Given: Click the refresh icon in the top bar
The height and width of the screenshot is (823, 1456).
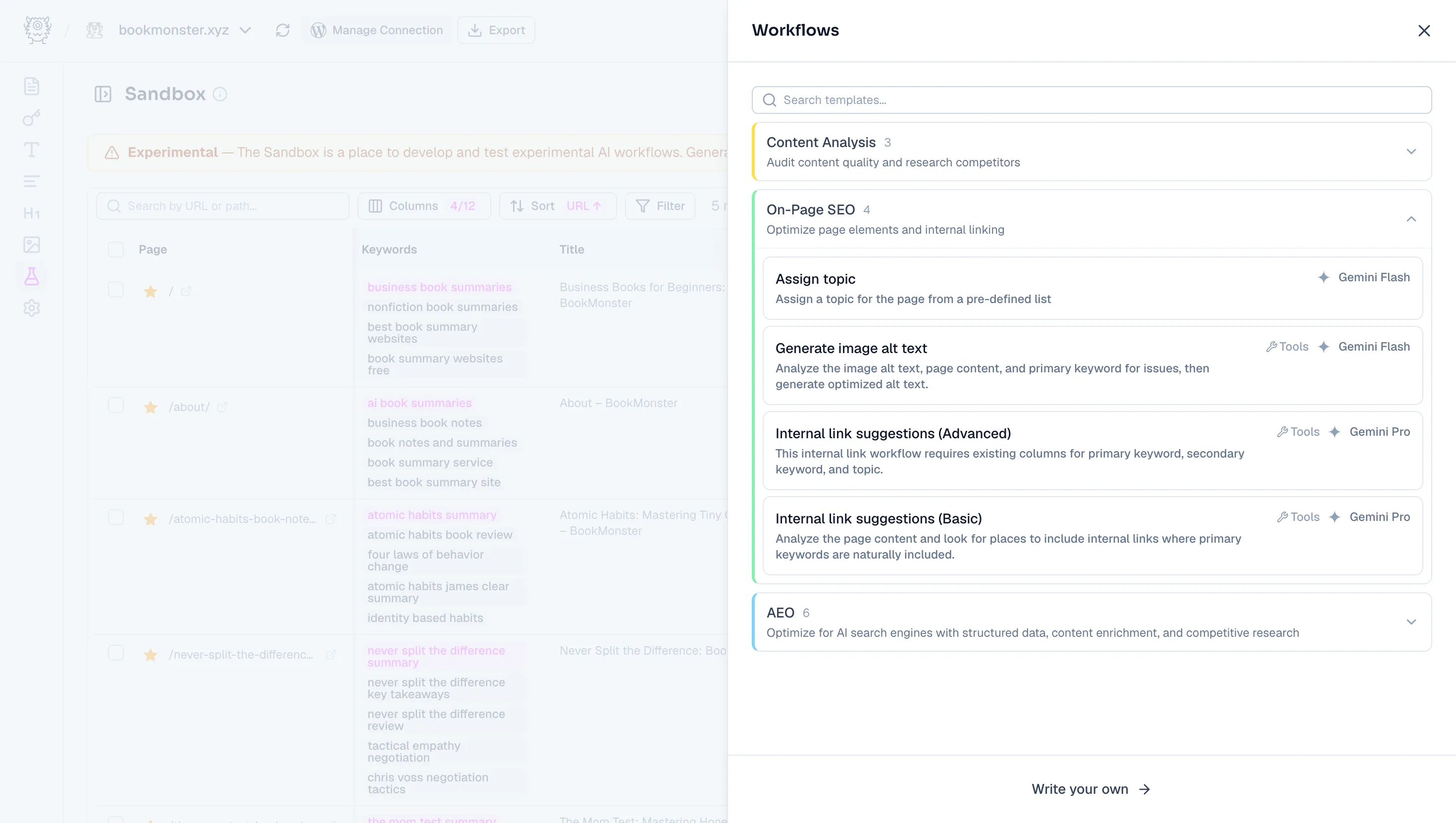Looking at the screenshot, I should click(x=283, y=31).
